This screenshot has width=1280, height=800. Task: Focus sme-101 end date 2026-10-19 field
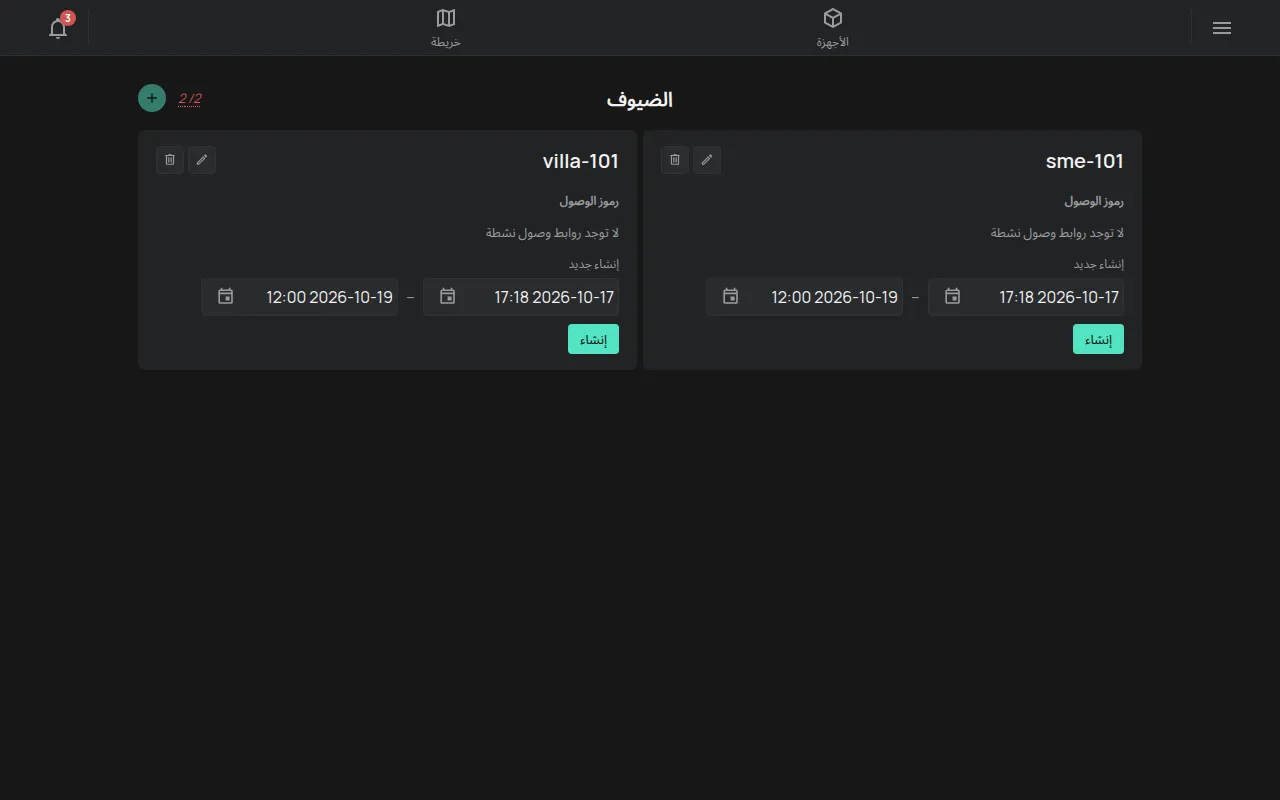tap(804, 297)
